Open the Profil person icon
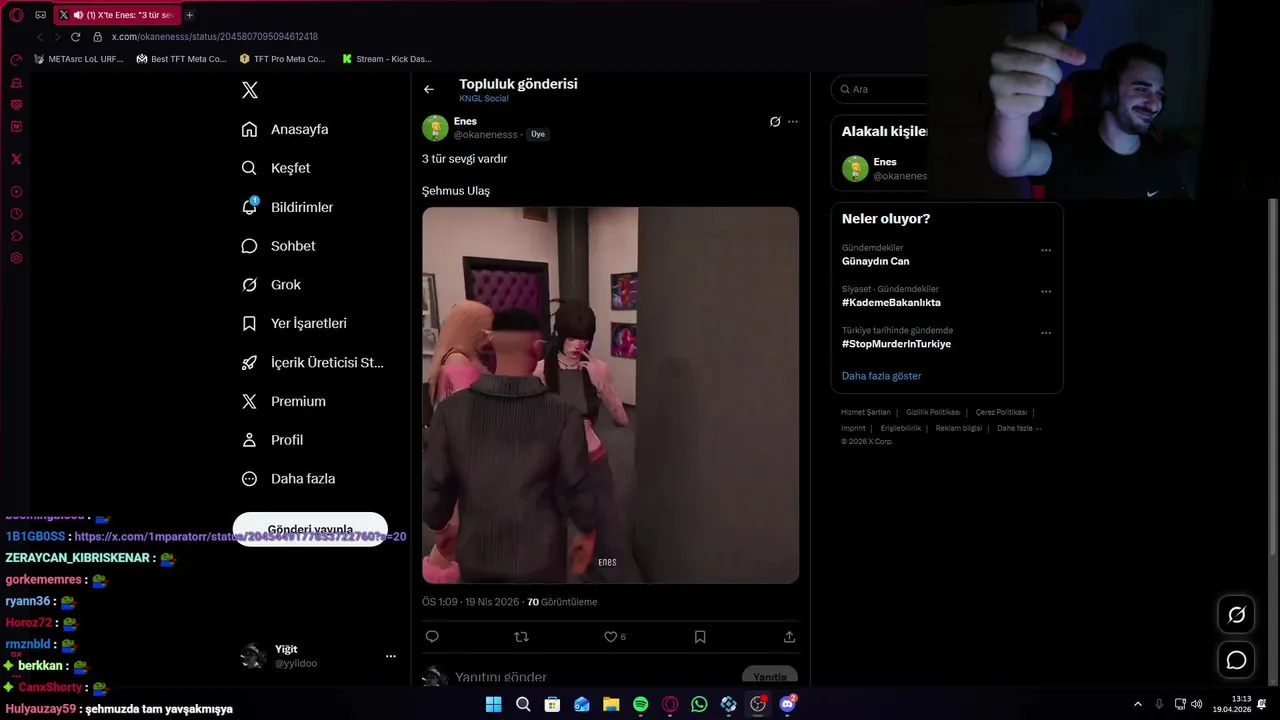The image size is (1280, 720). pos(250,440)
